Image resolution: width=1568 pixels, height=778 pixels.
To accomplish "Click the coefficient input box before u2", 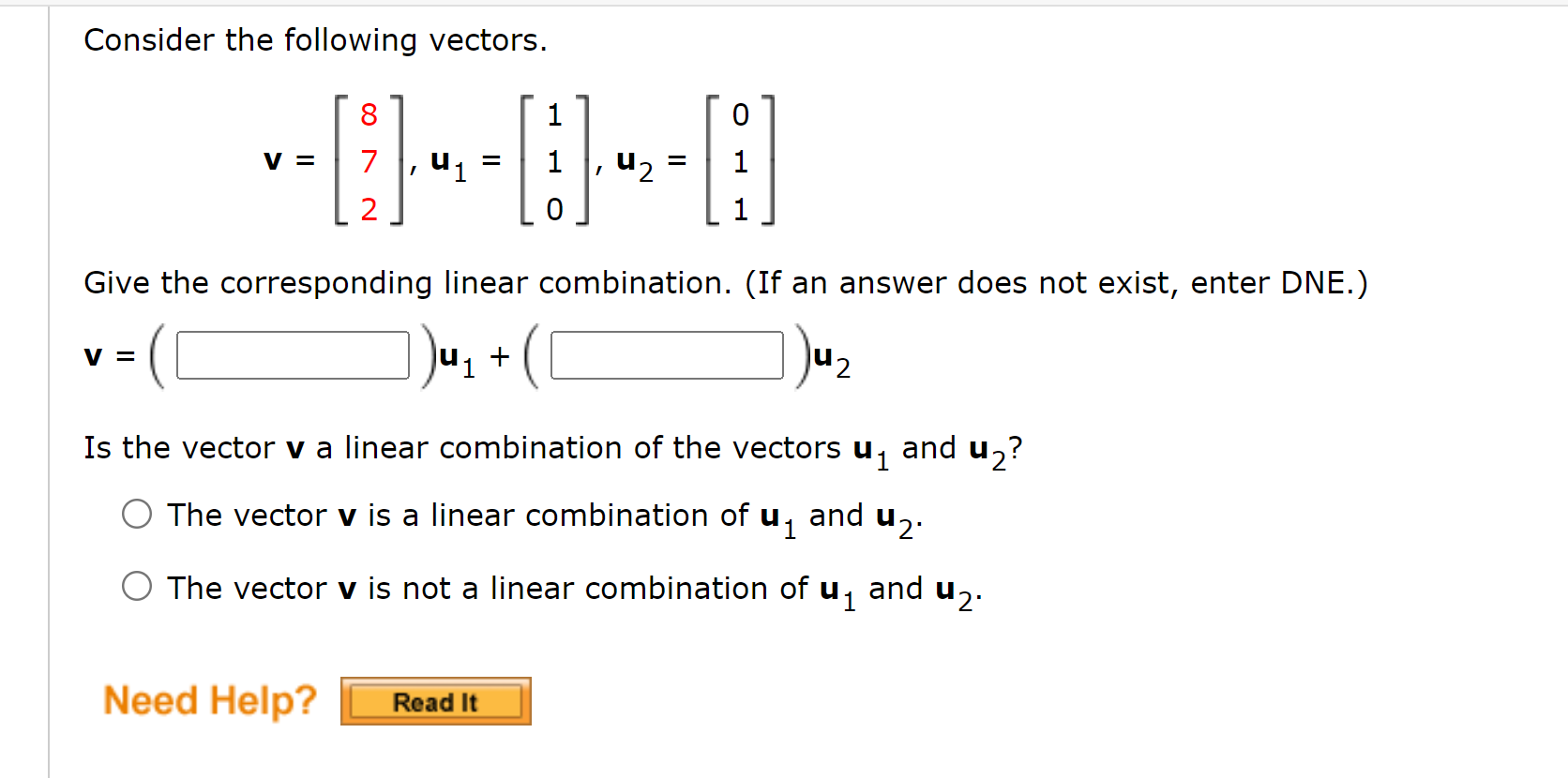I will pos(667,355).
